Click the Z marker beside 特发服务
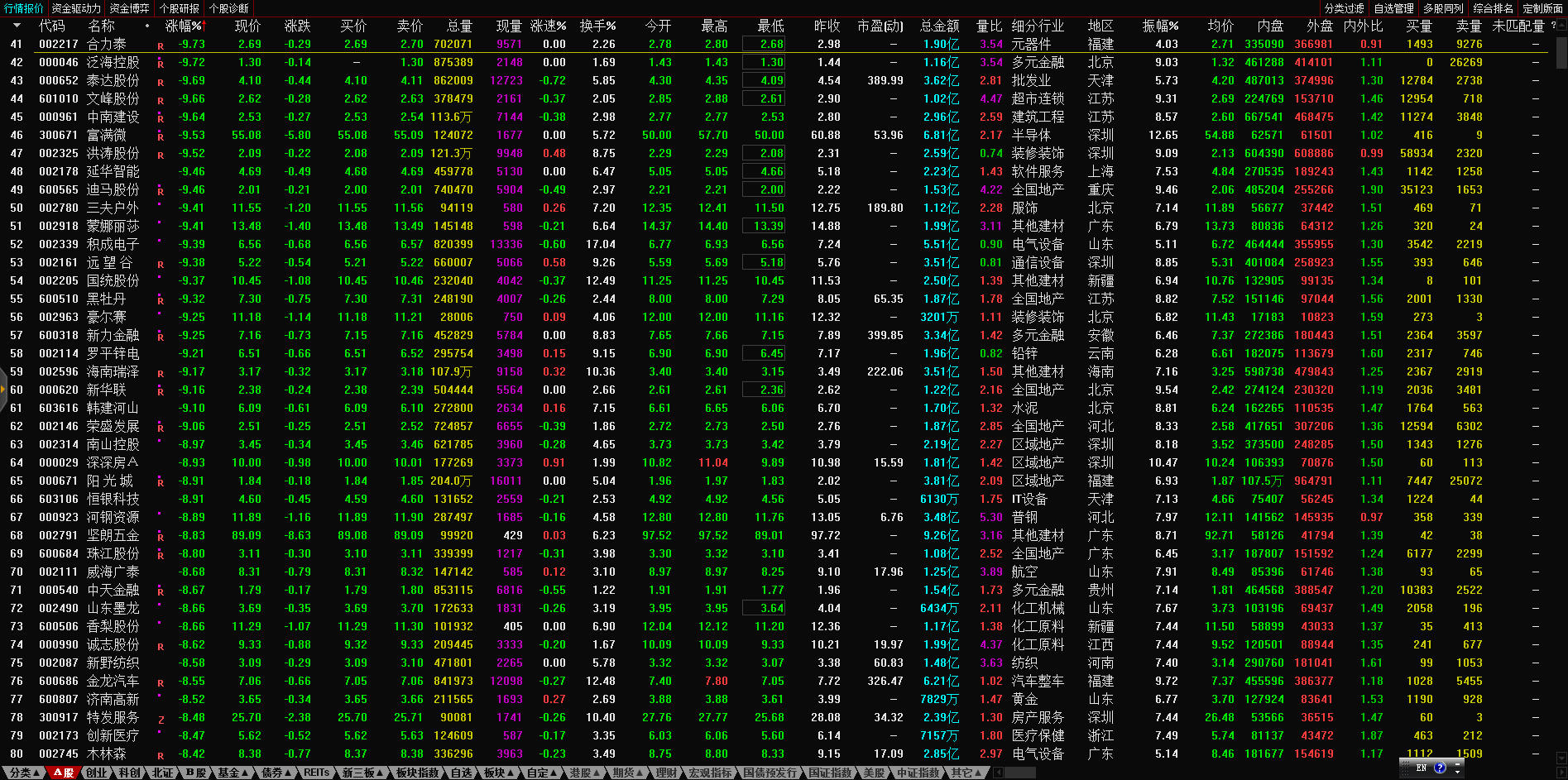1568x780 pixels. (161, 720)
